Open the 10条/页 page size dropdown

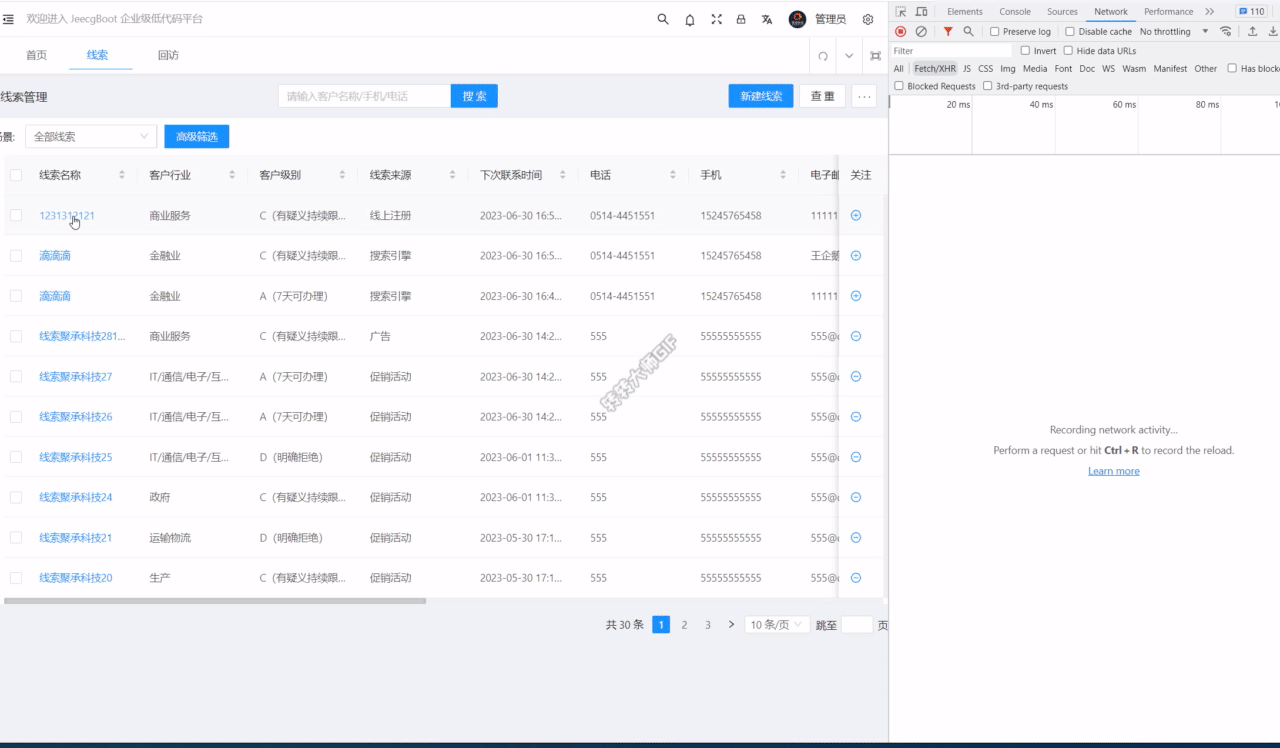[776, 624]
